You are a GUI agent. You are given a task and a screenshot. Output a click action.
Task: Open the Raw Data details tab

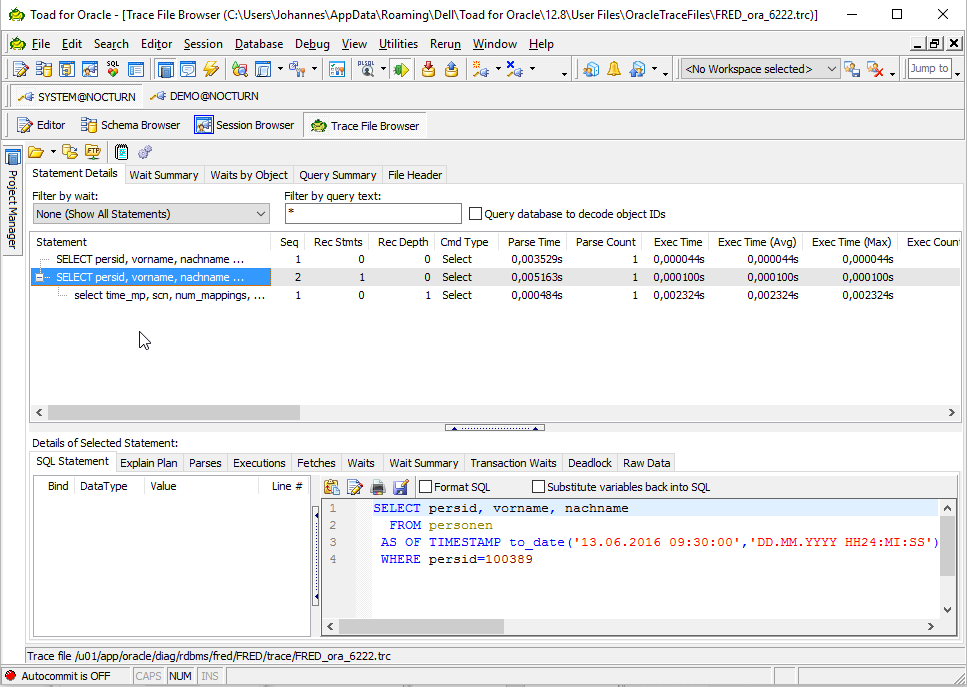click(646, 463)
